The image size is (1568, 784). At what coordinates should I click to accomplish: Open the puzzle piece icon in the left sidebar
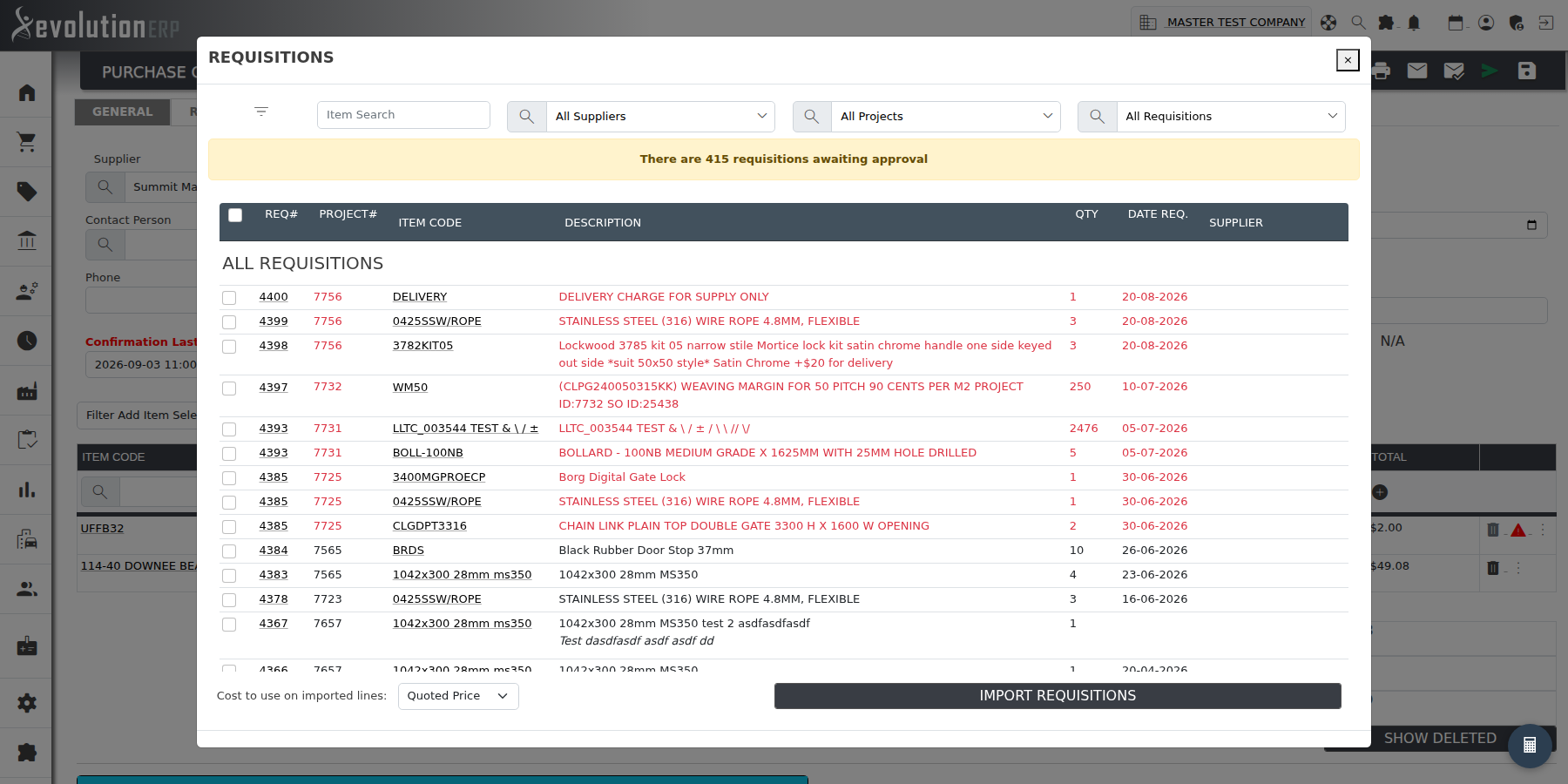coord(27,752)
